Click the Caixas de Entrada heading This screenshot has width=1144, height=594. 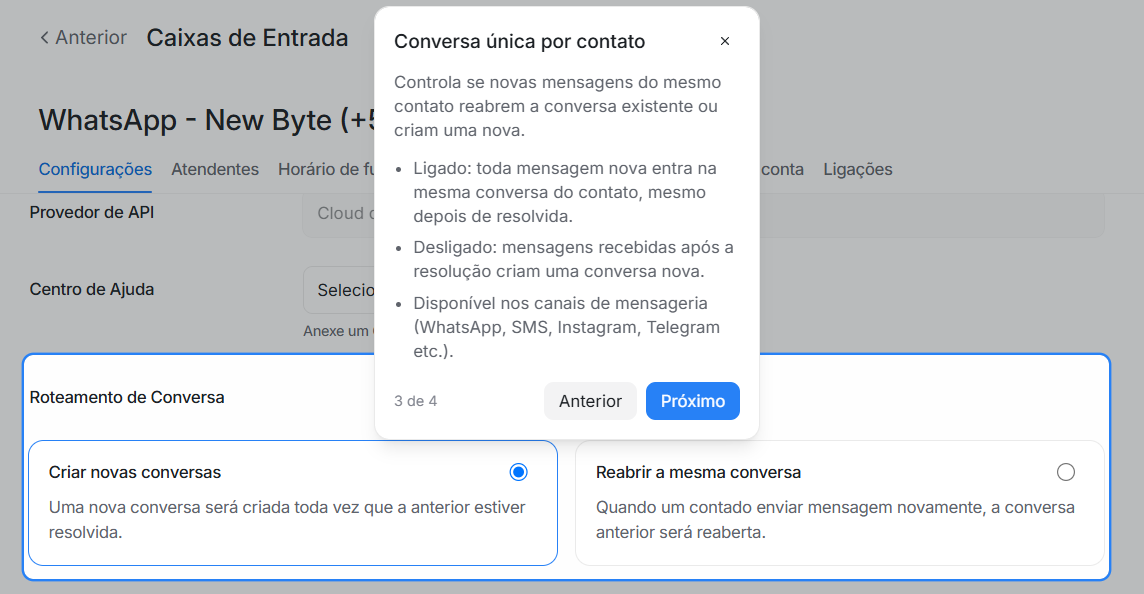247,38
